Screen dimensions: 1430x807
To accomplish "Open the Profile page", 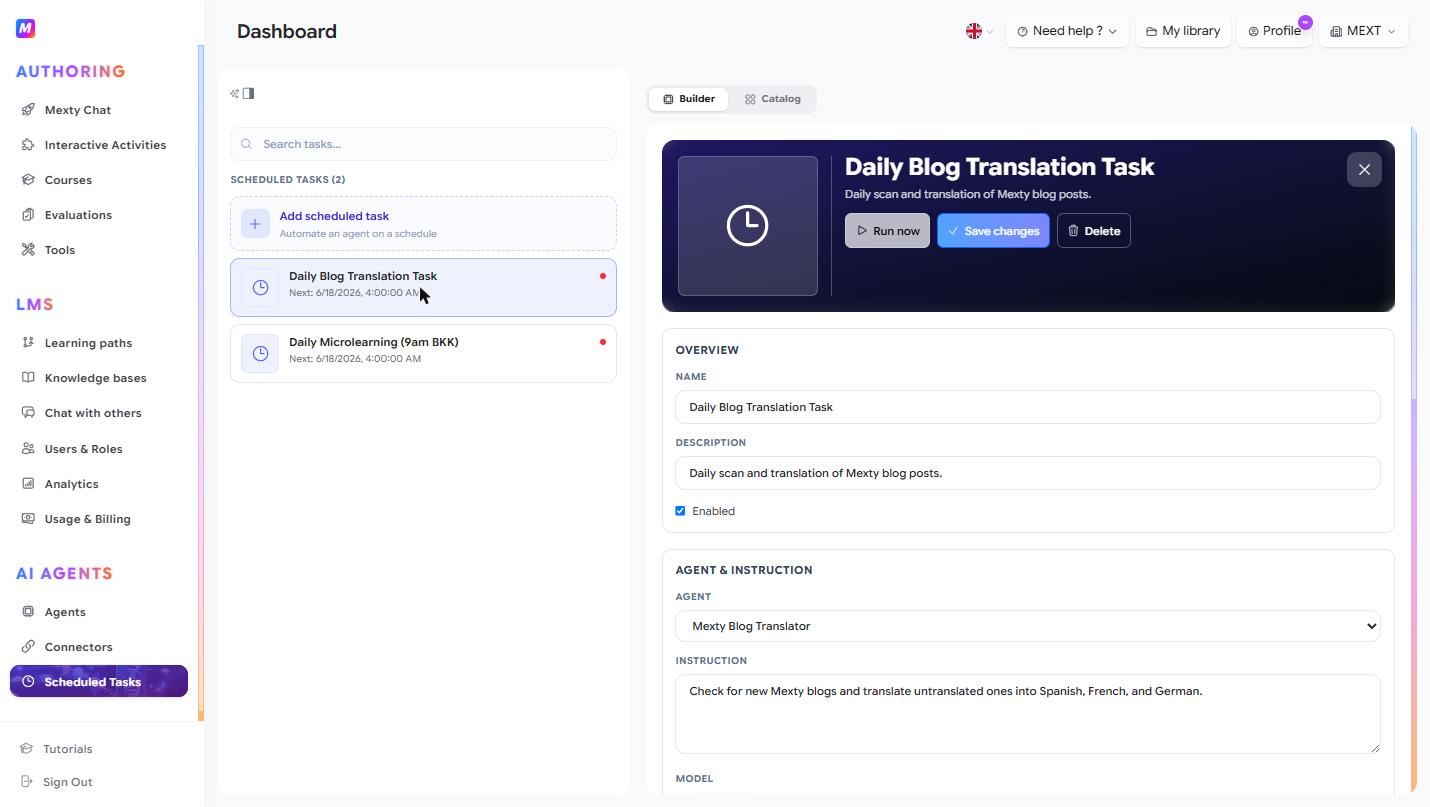I will (x=1274, y=31).
